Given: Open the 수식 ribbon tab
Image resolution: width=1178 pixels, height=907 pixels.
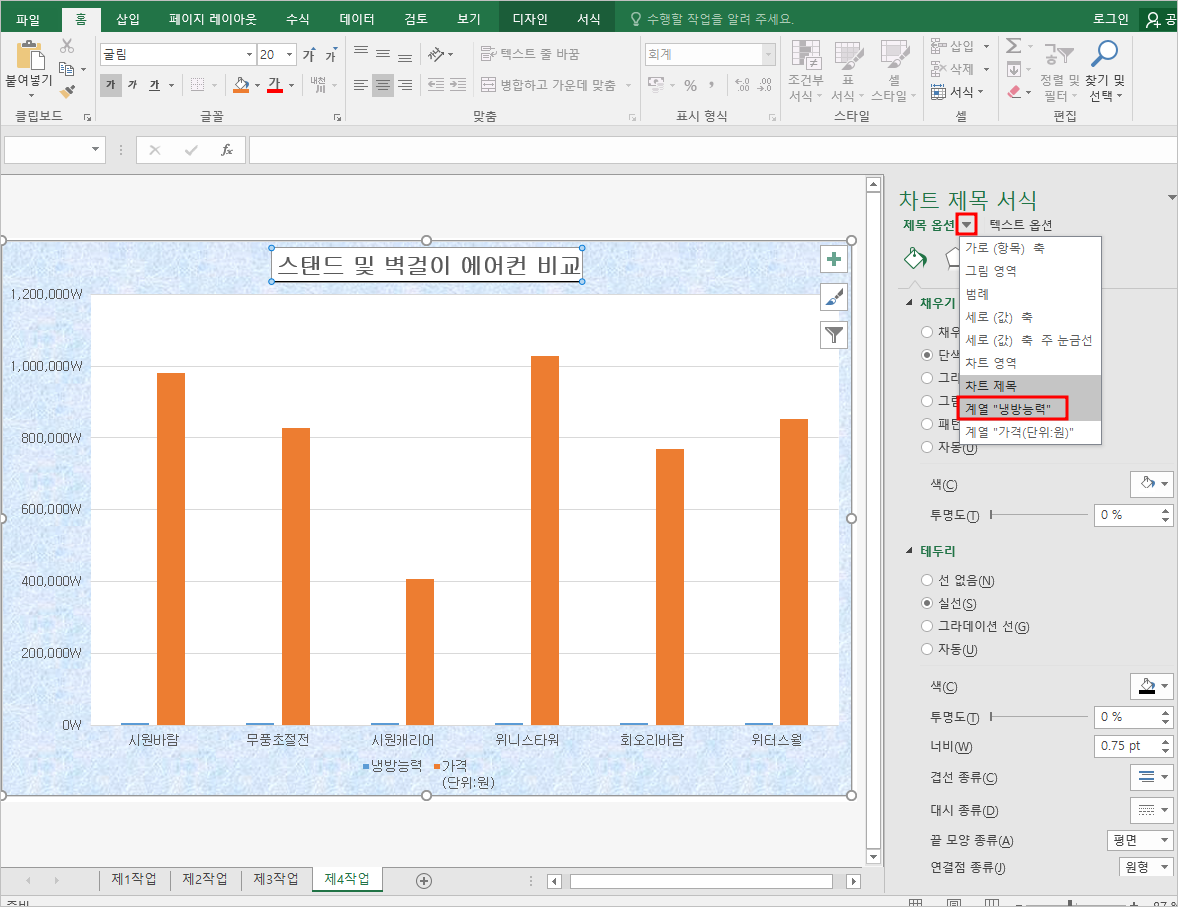Looking at the screenshot, I should click(x=298, y=19).
